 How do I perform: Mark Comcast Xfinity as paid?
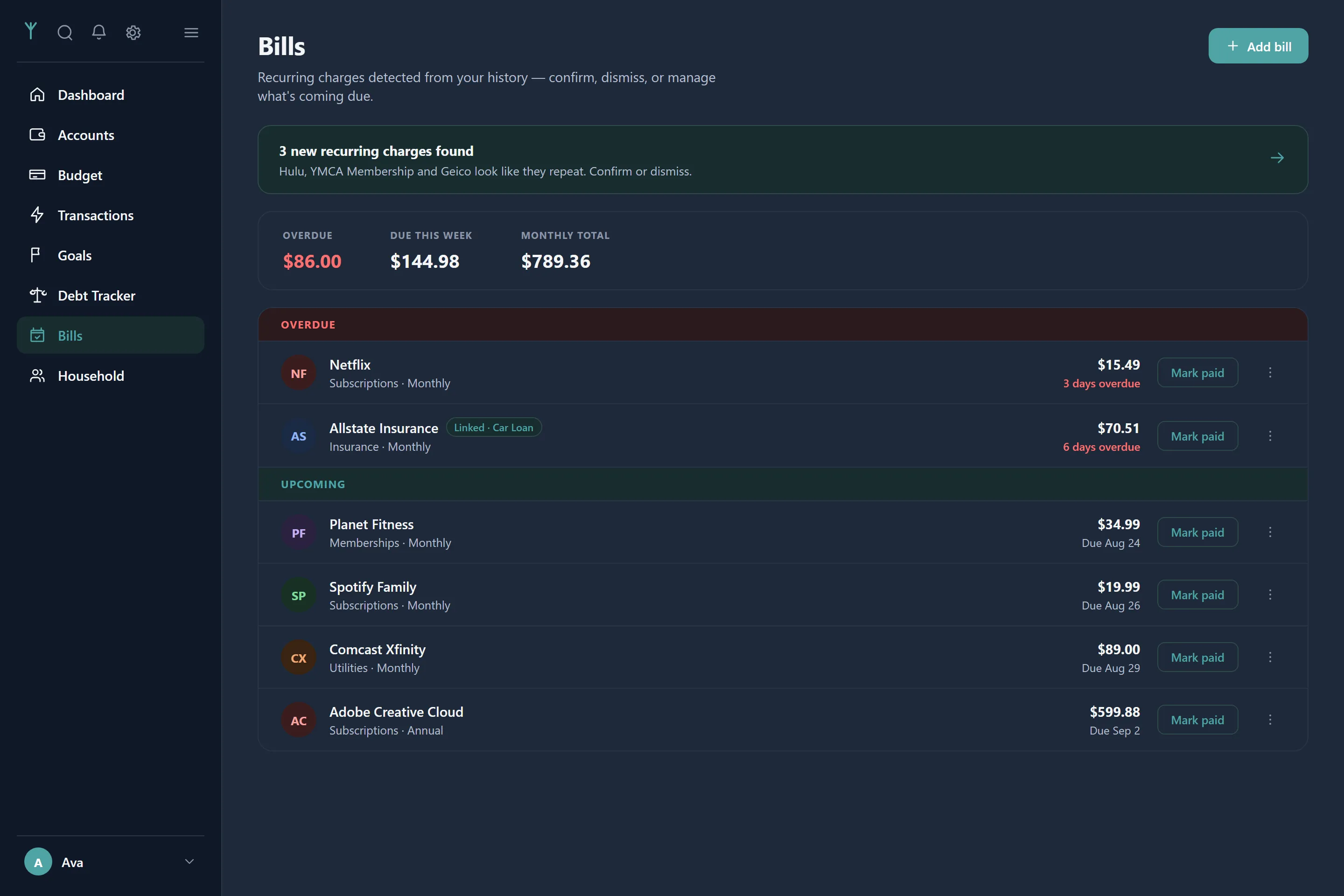point(1197,657)
